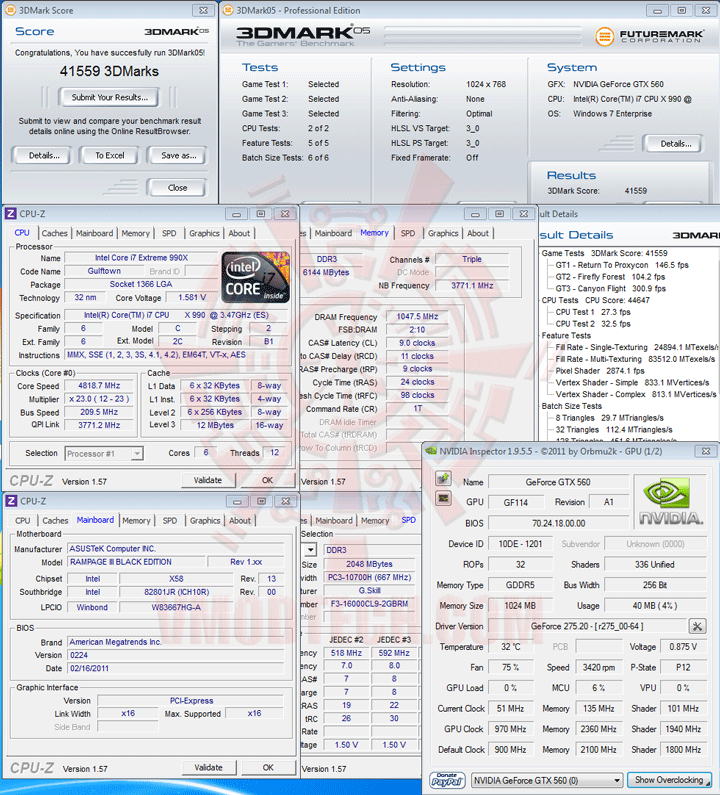The image size is (720, 795).
Task: Click the Intel Core i7 inside logo
Action: coord(256,277)
